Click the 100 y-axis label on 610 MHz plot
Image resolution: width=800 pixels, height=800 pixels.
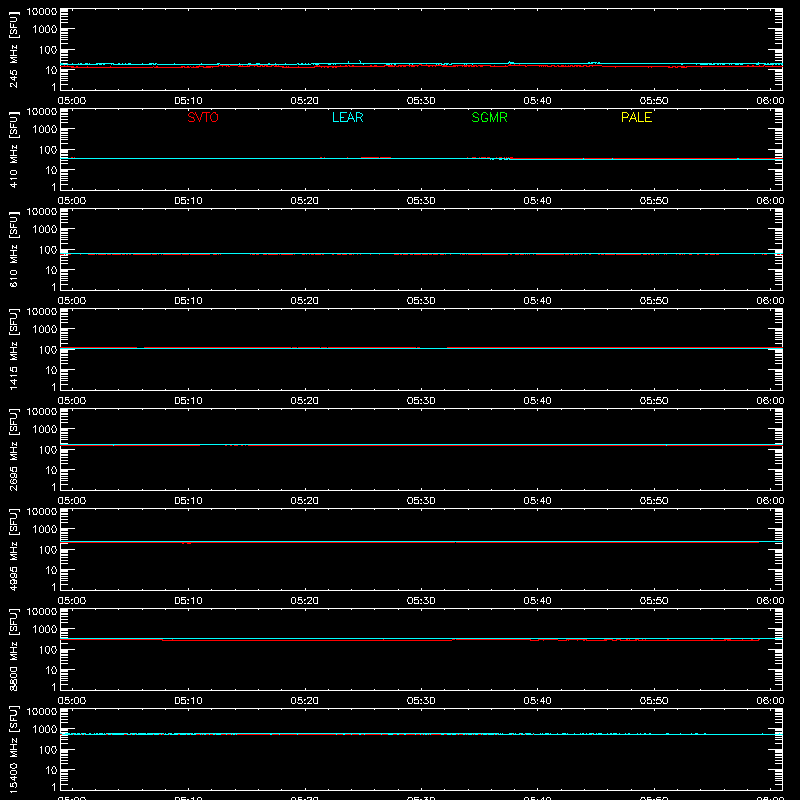coord(48,250)
